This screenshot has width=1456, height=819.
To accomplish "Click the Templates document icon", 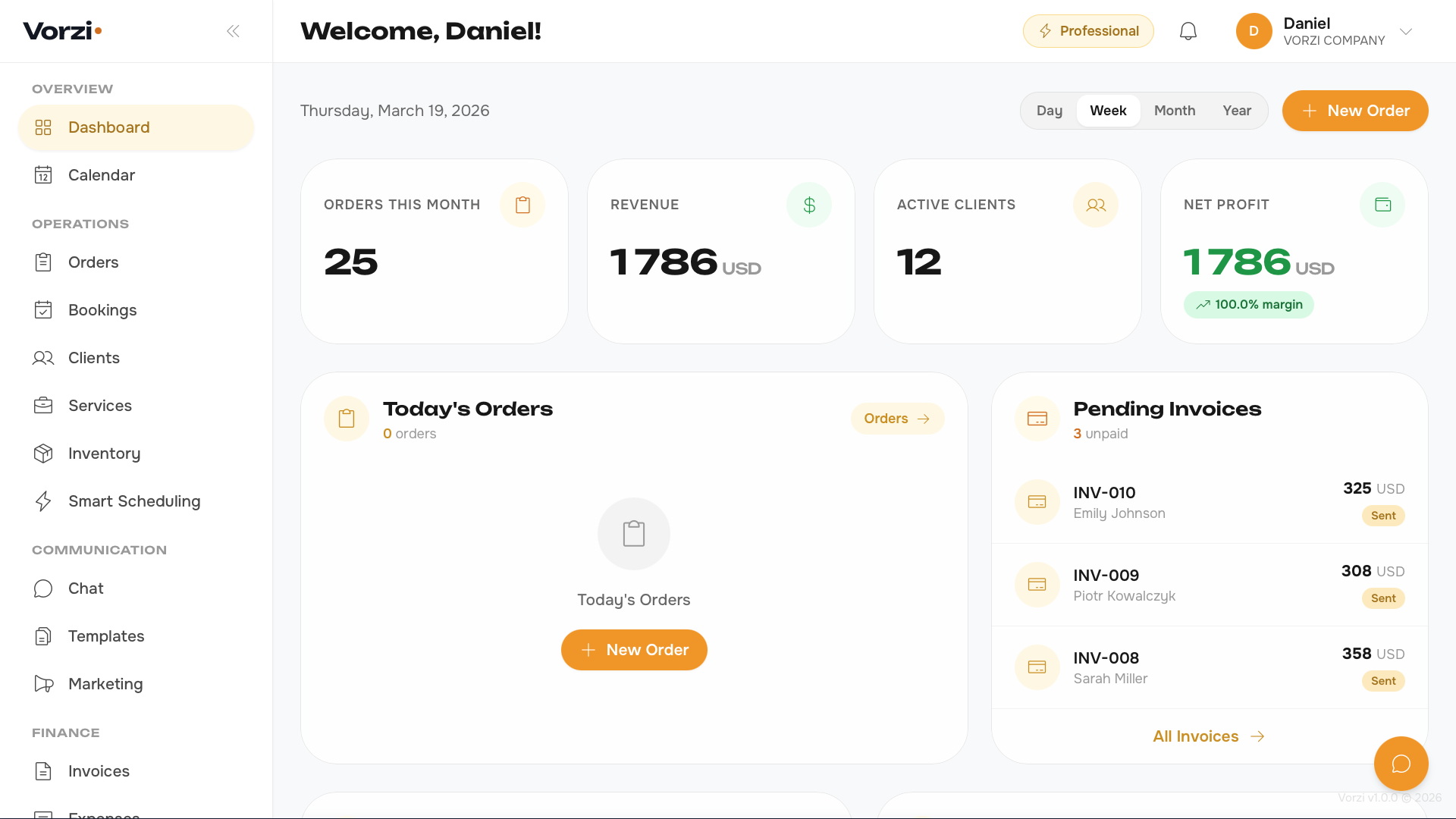I will (43, 636).
